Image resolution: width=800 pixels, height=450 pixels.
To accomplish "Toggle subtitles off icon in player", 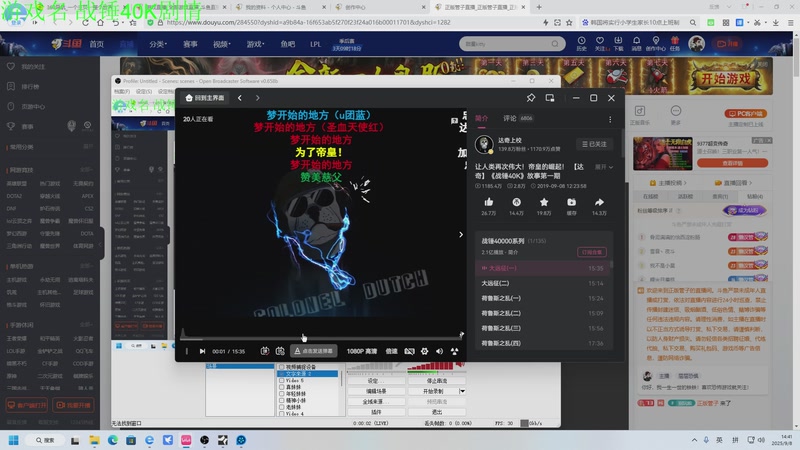I will (x=409, y=351).
